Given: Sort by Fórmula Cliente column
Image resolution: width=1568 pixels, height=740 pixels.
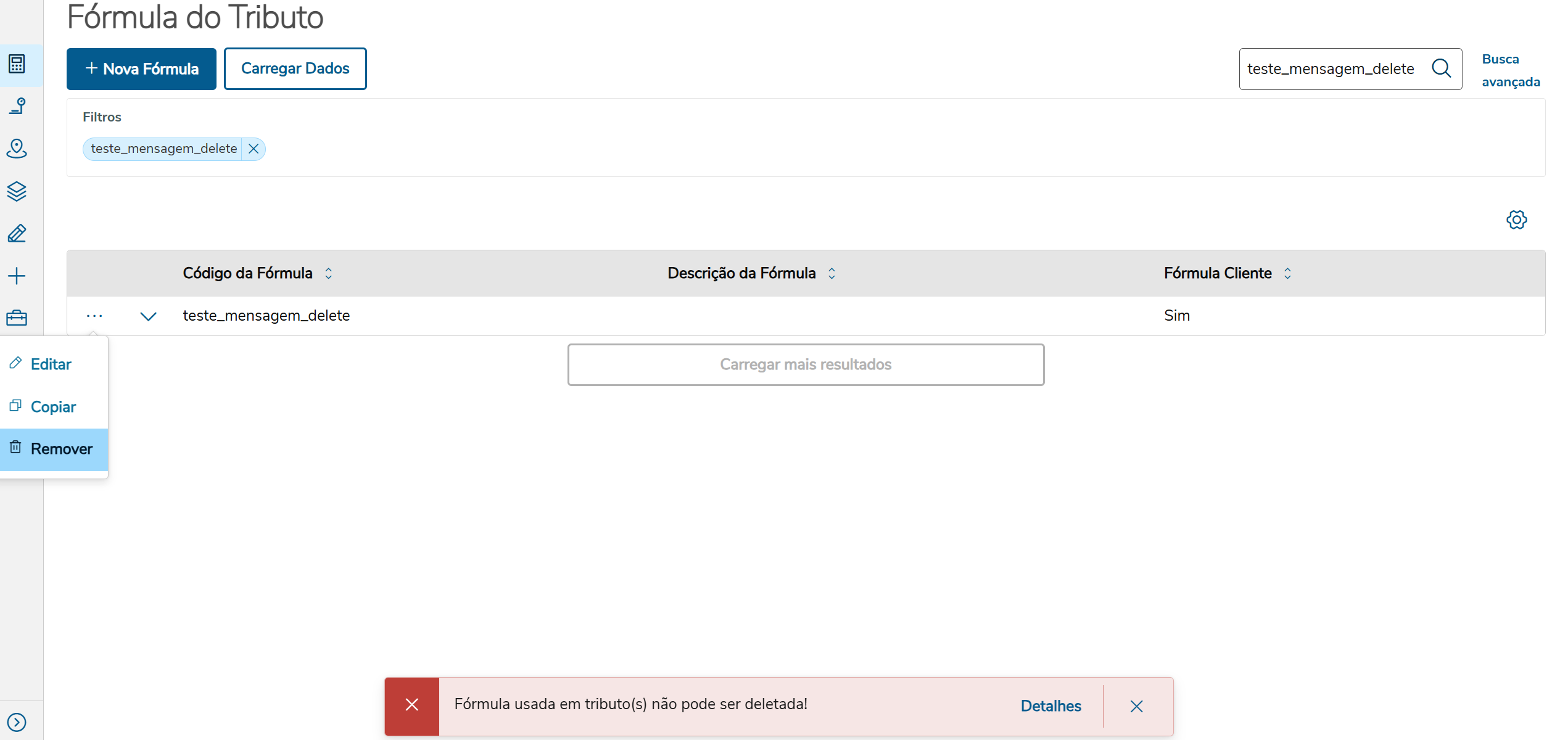Looking at the screenshot, I should pyautogui.click(x=1287, y=273).
